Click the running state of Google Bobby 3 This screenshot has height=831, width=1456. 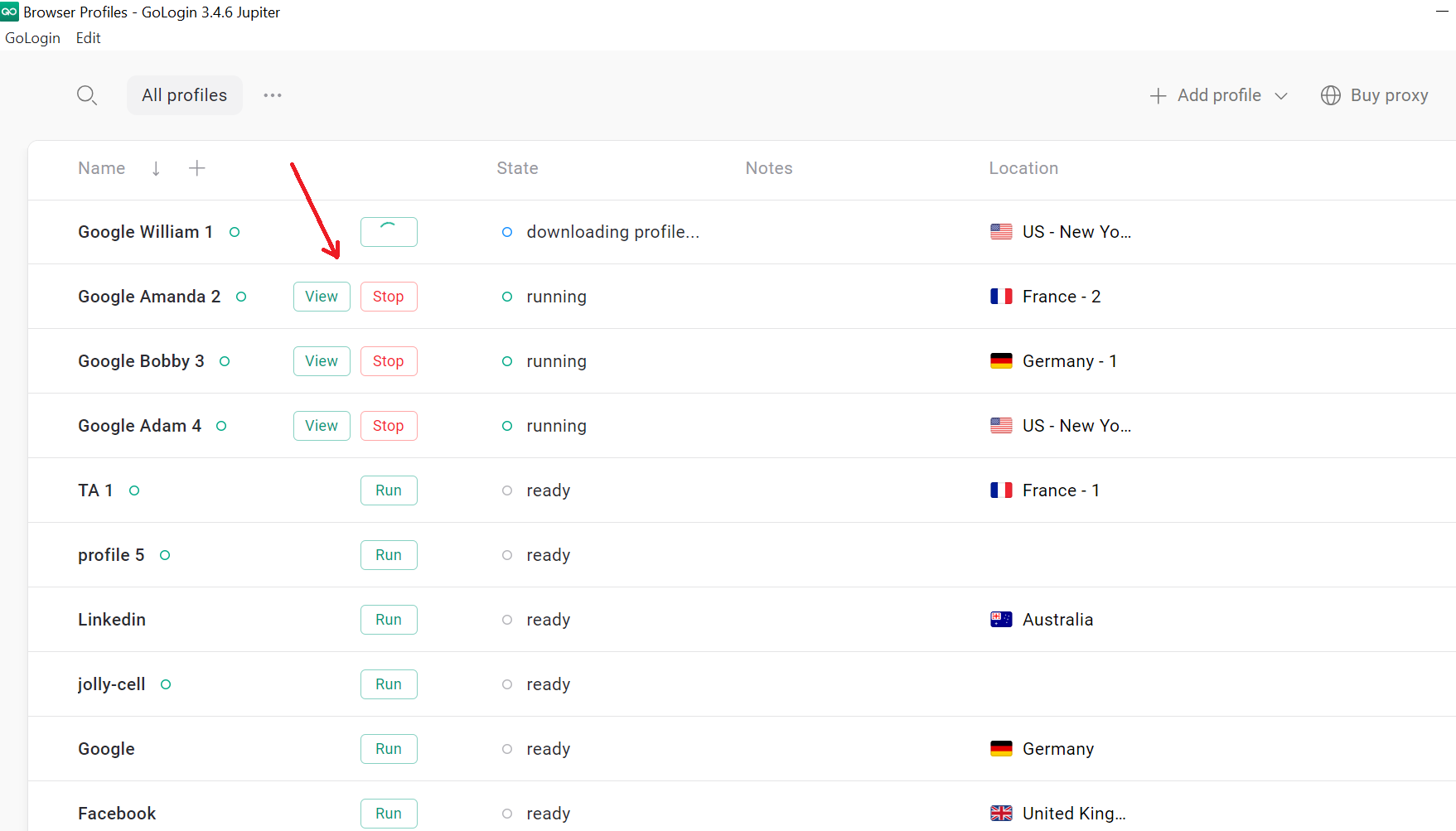(x=556, y=361)
